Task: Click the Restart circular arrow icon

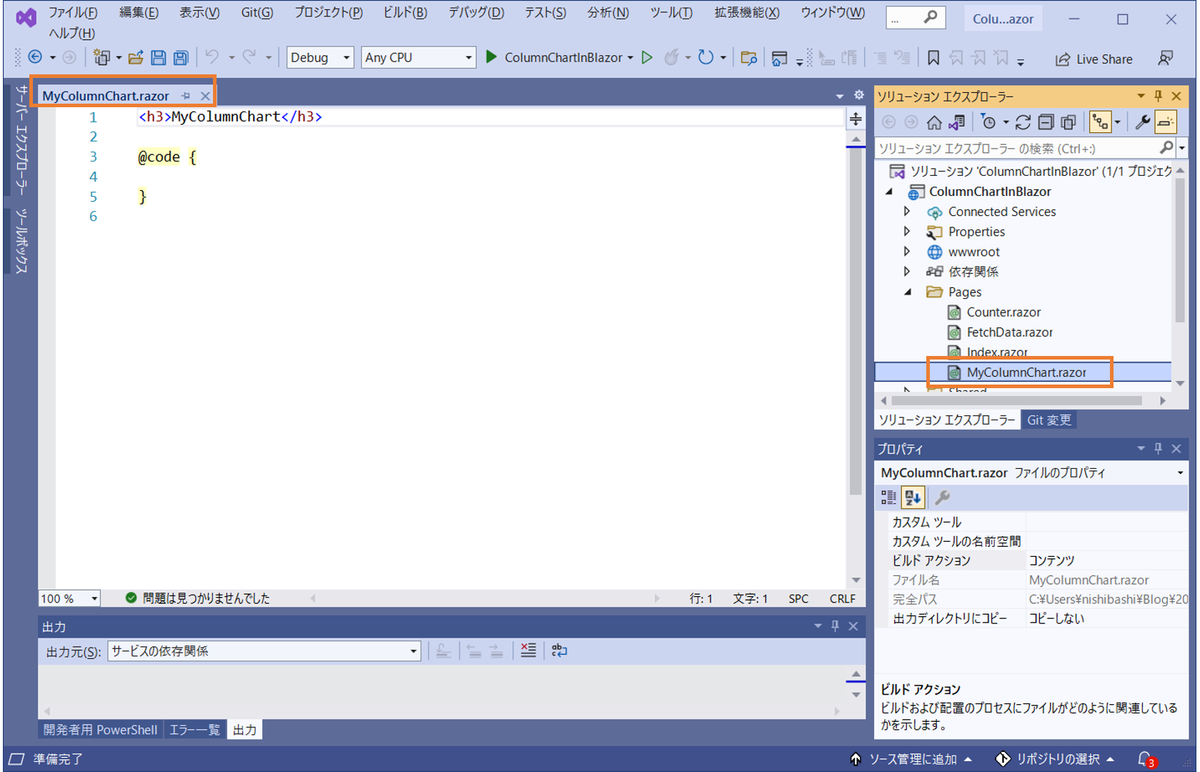Action: (x=706, y=58)
